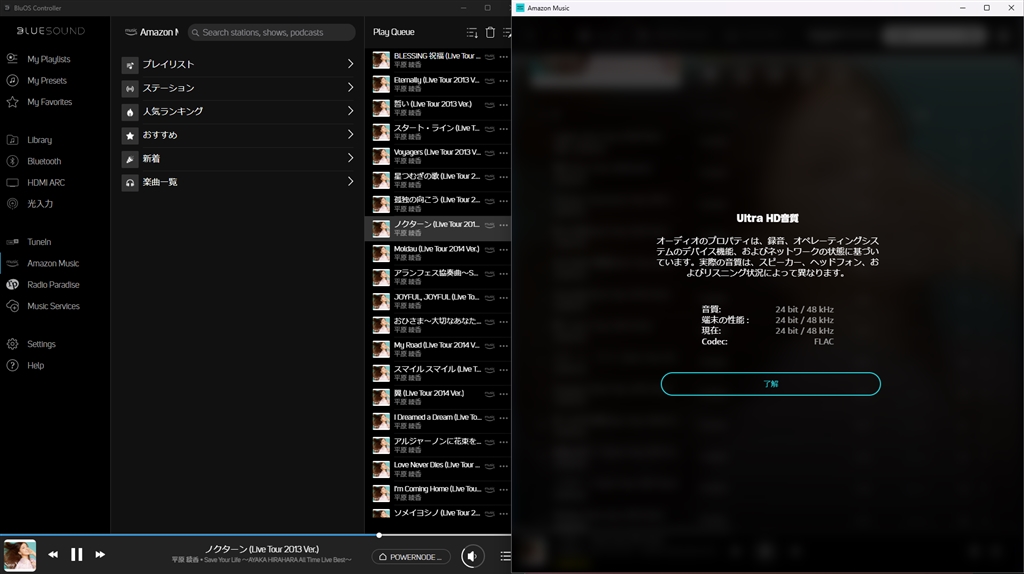The width and height of the screenshot is (1024, 574).
Task: Click the プレイリスト playlist icon
Action: (x=130, y=65)
